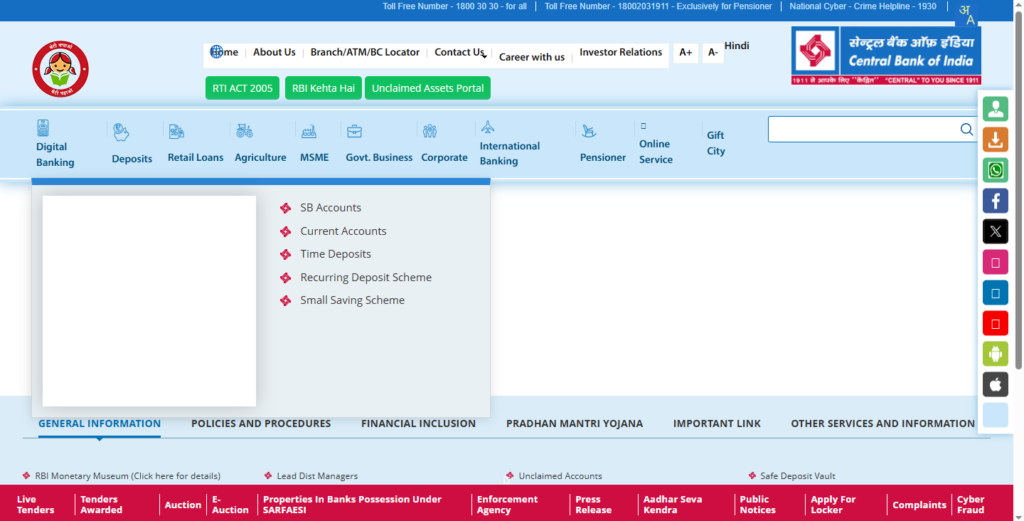Click the red square sidebar icon
Viewport: 1024px width, 521px height.
[x=995, y=323]
